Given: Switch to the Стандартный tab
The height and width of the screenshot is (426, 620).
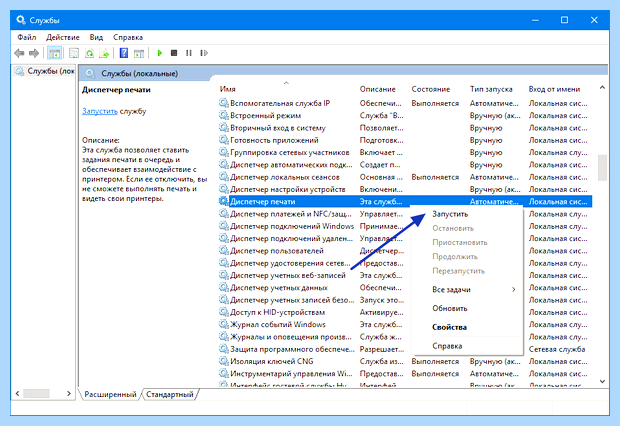Looking at the screenshot, I should (170, 394).
